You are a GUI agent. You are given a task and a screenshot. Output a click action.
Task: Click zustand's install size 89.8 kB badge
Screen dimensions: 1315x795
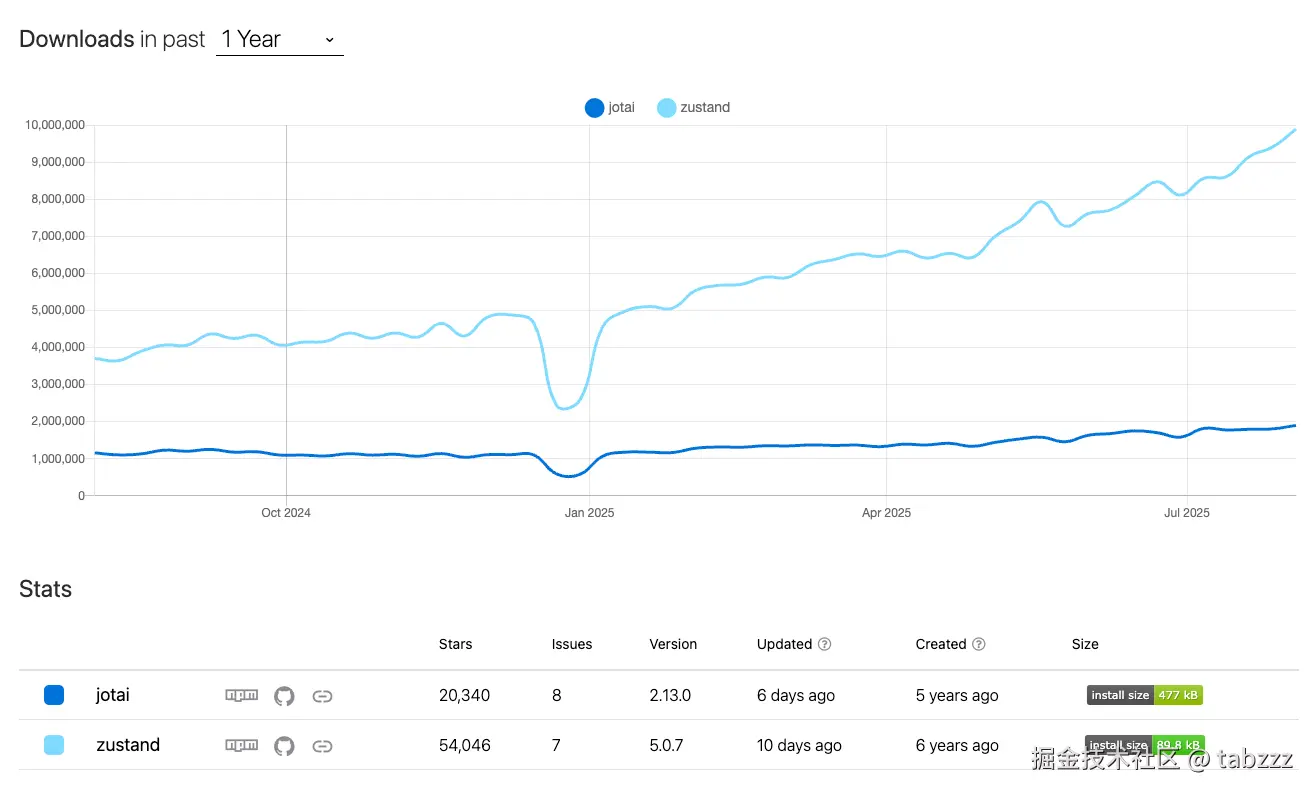(1145, 745)
